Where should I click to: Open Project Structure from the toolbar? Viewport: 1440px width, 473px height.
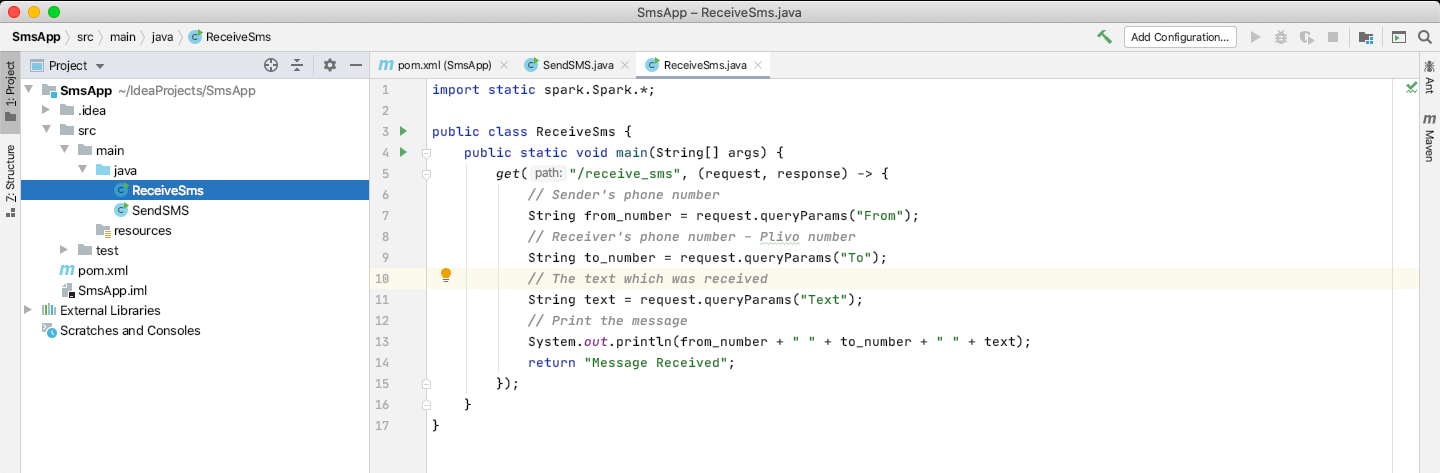coord(1366,37)
